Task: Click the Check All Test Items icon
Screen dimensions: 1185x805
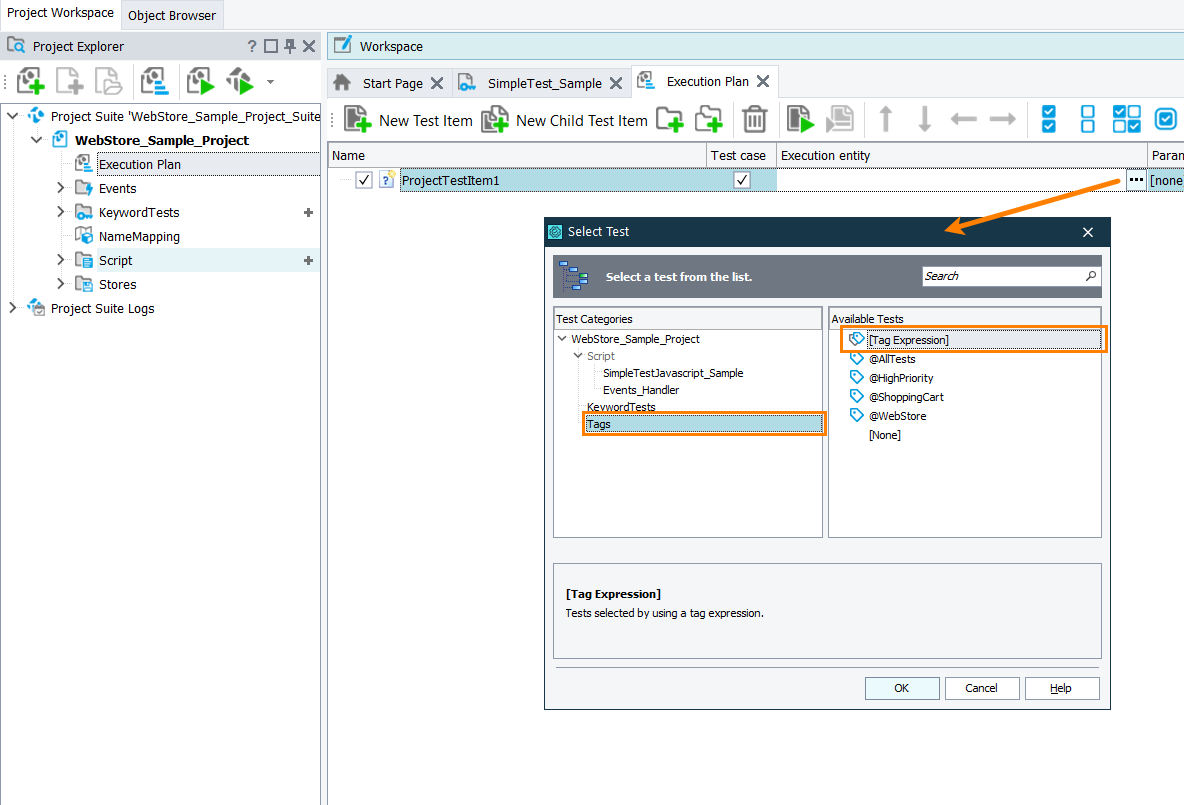Action: coord(1049,119)
